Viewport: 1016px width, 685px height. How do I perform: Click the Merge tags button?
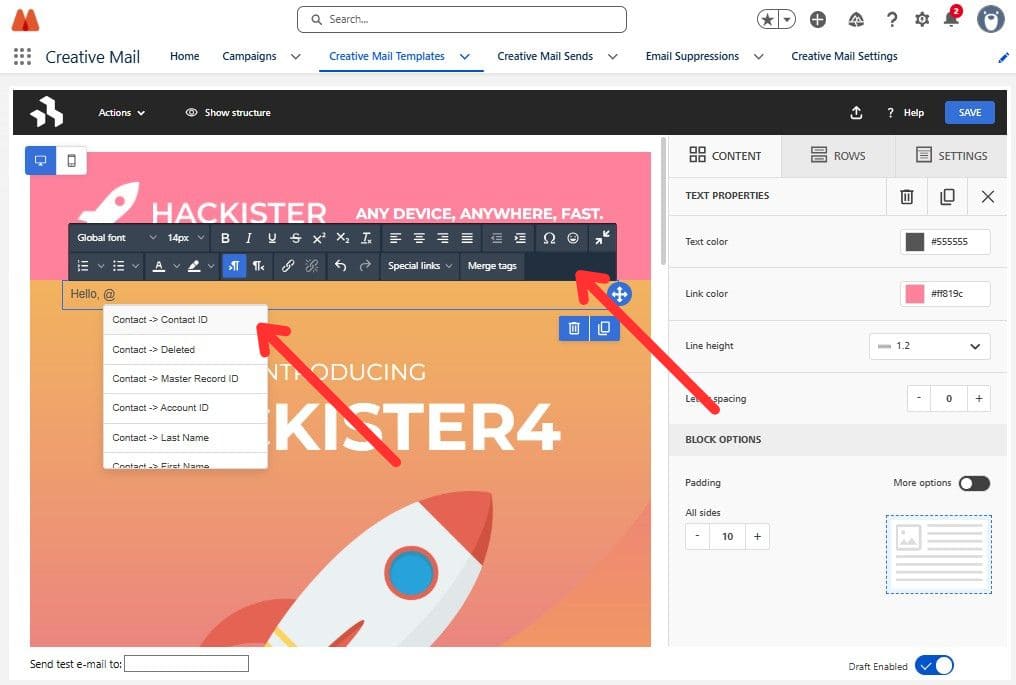[492, 266]
